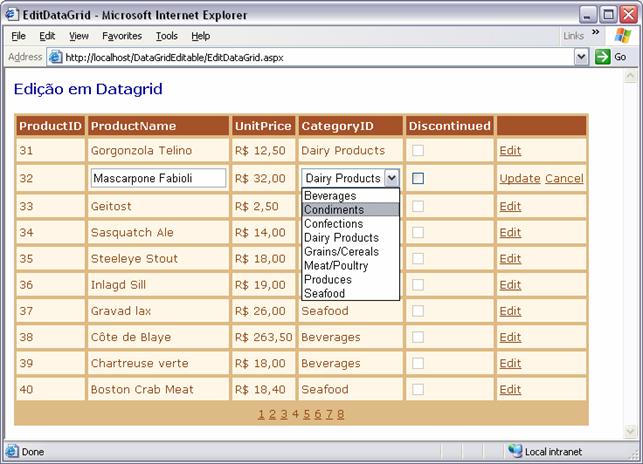Viewport: 643px width, 464px height.
Task: Click Discontinued checkbox for Boston Crab Meat
Action: point(418,389)
